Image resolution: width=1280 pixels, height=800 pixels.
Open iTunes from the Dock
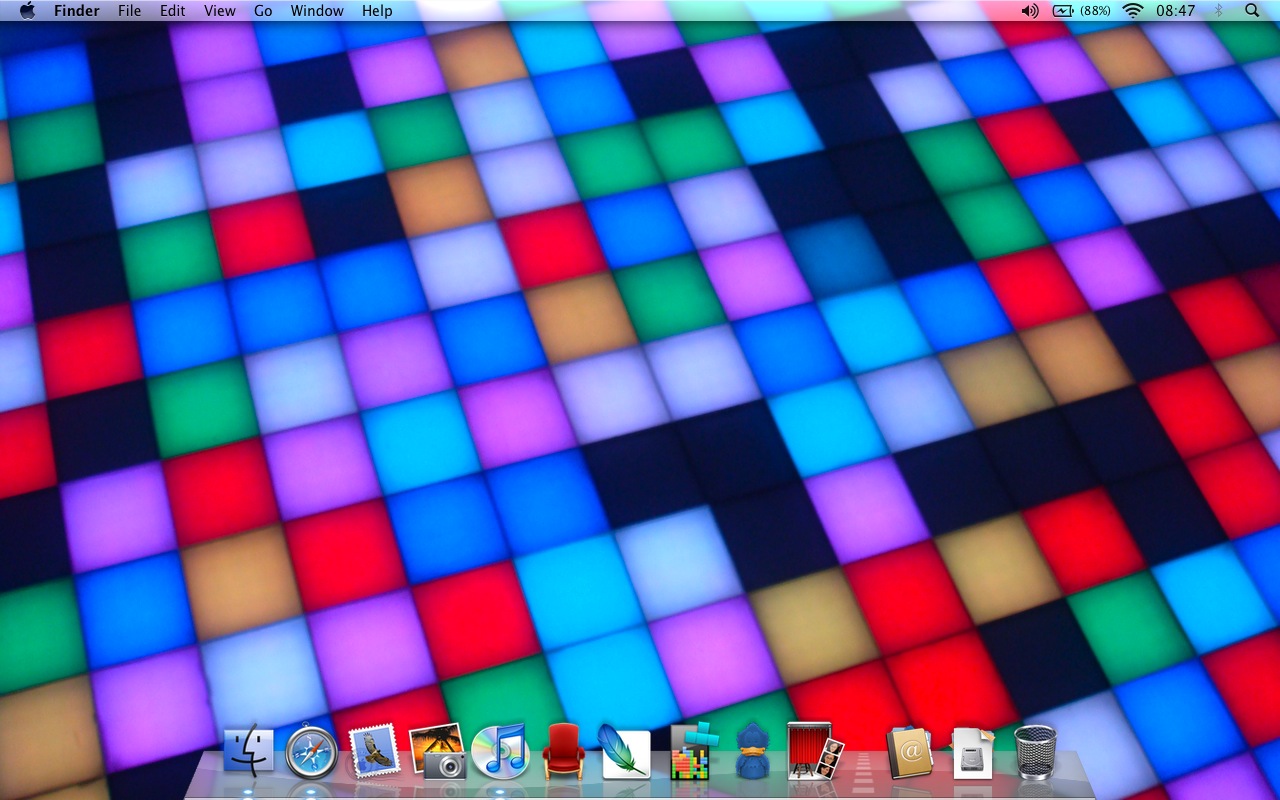(x=500, y=750)
